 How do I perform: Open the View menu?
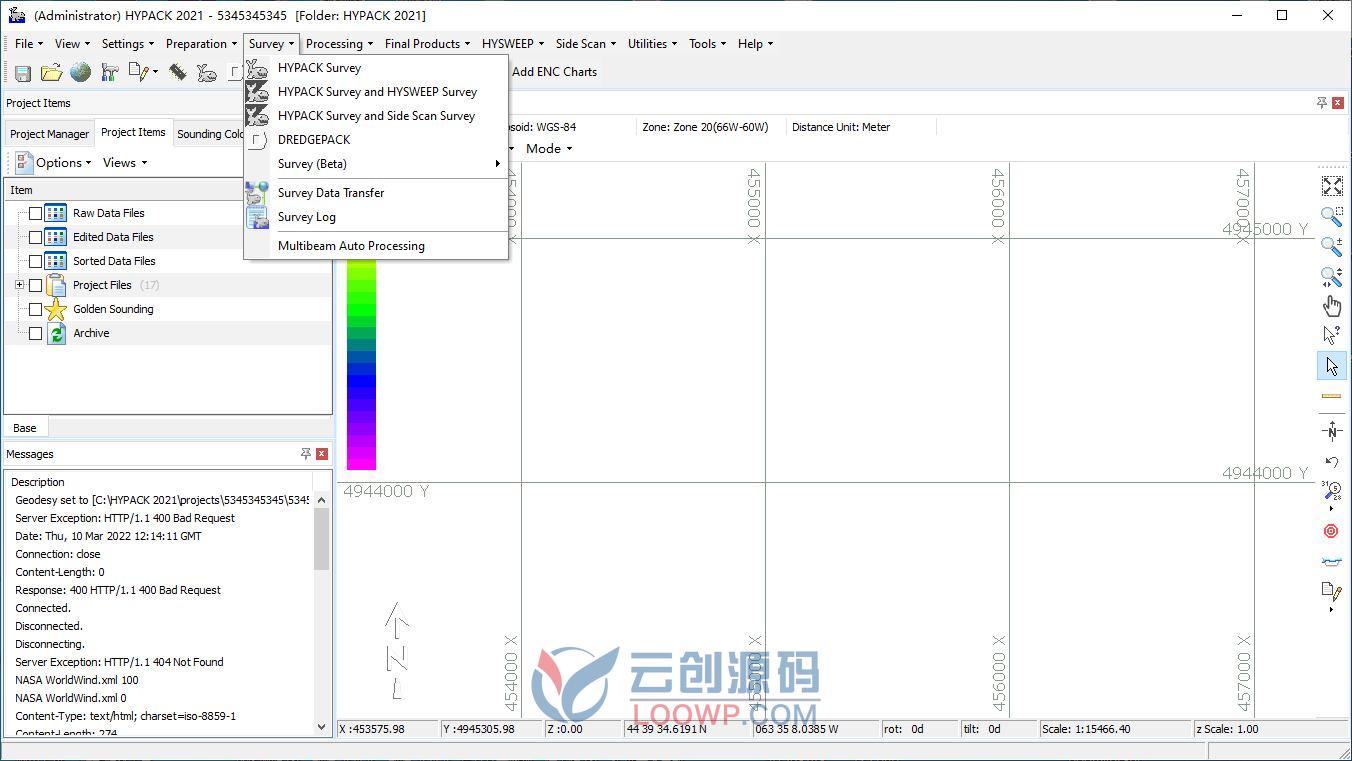tap(72, 43)
